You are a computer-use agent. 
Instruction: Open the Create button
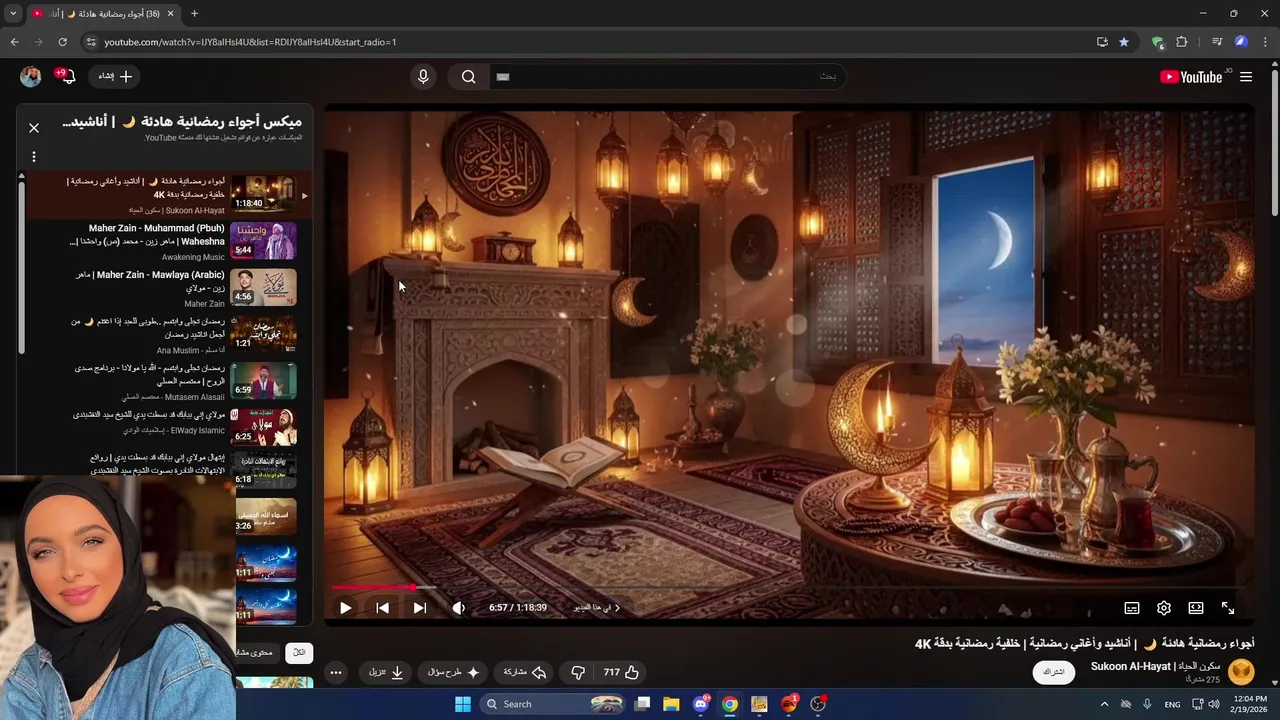tap(115, 76)
